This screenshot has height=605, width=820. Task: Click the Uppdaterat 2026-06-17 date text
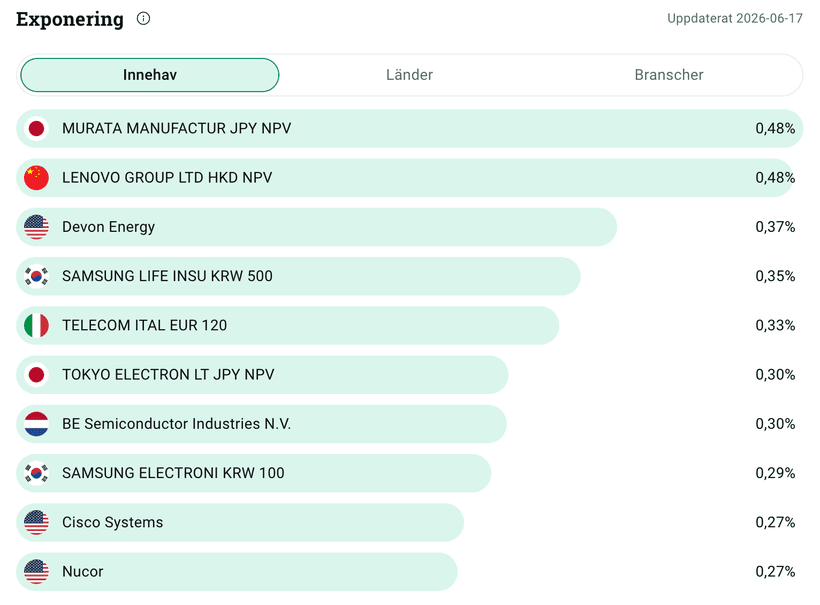[735, 18]
